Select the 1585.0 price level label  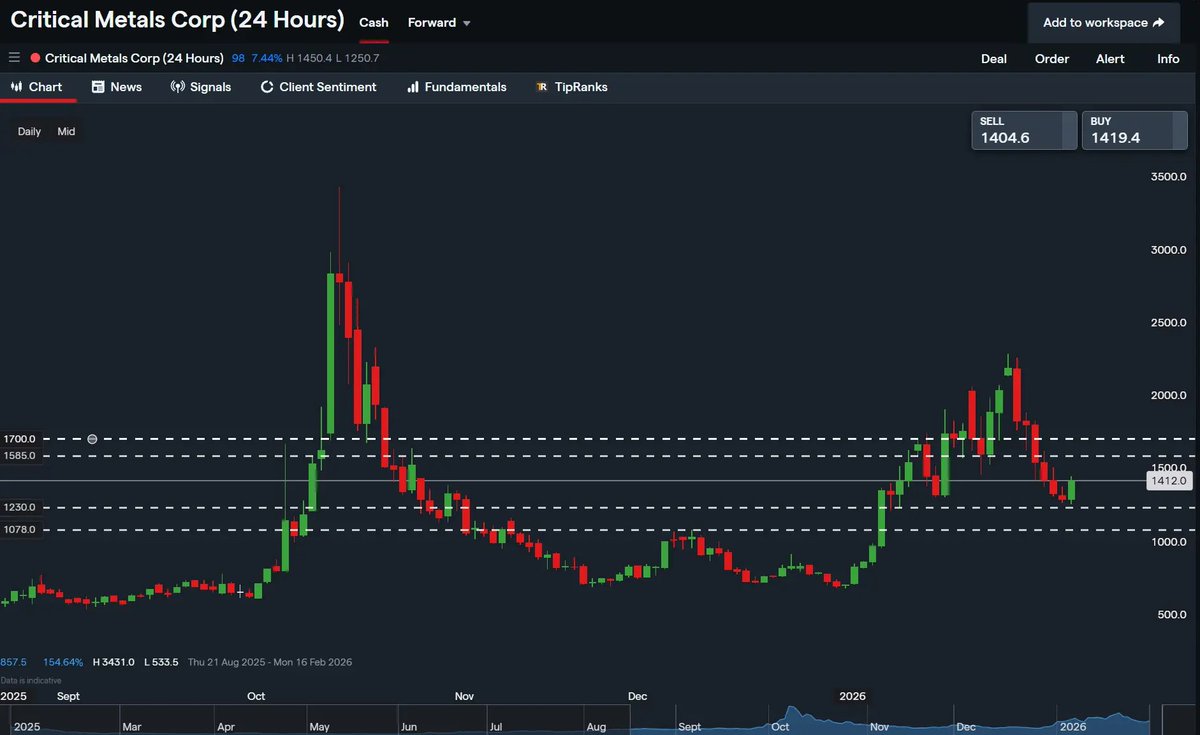(20, 456)
